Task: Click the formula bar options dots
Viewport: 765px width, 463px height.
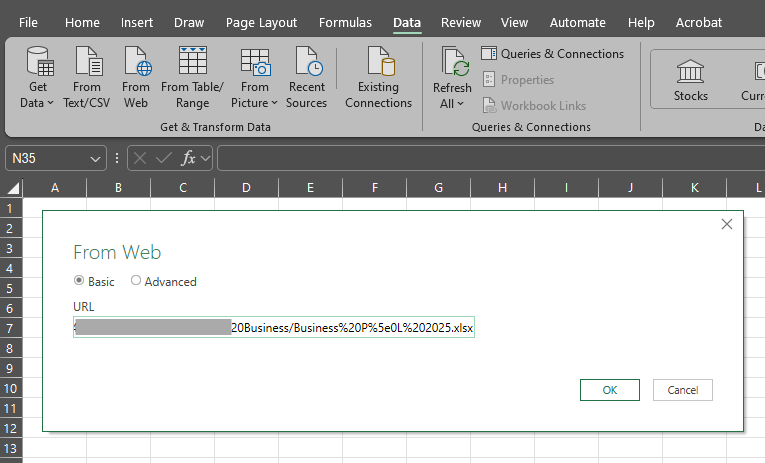Action: click(x=117, y=158)
